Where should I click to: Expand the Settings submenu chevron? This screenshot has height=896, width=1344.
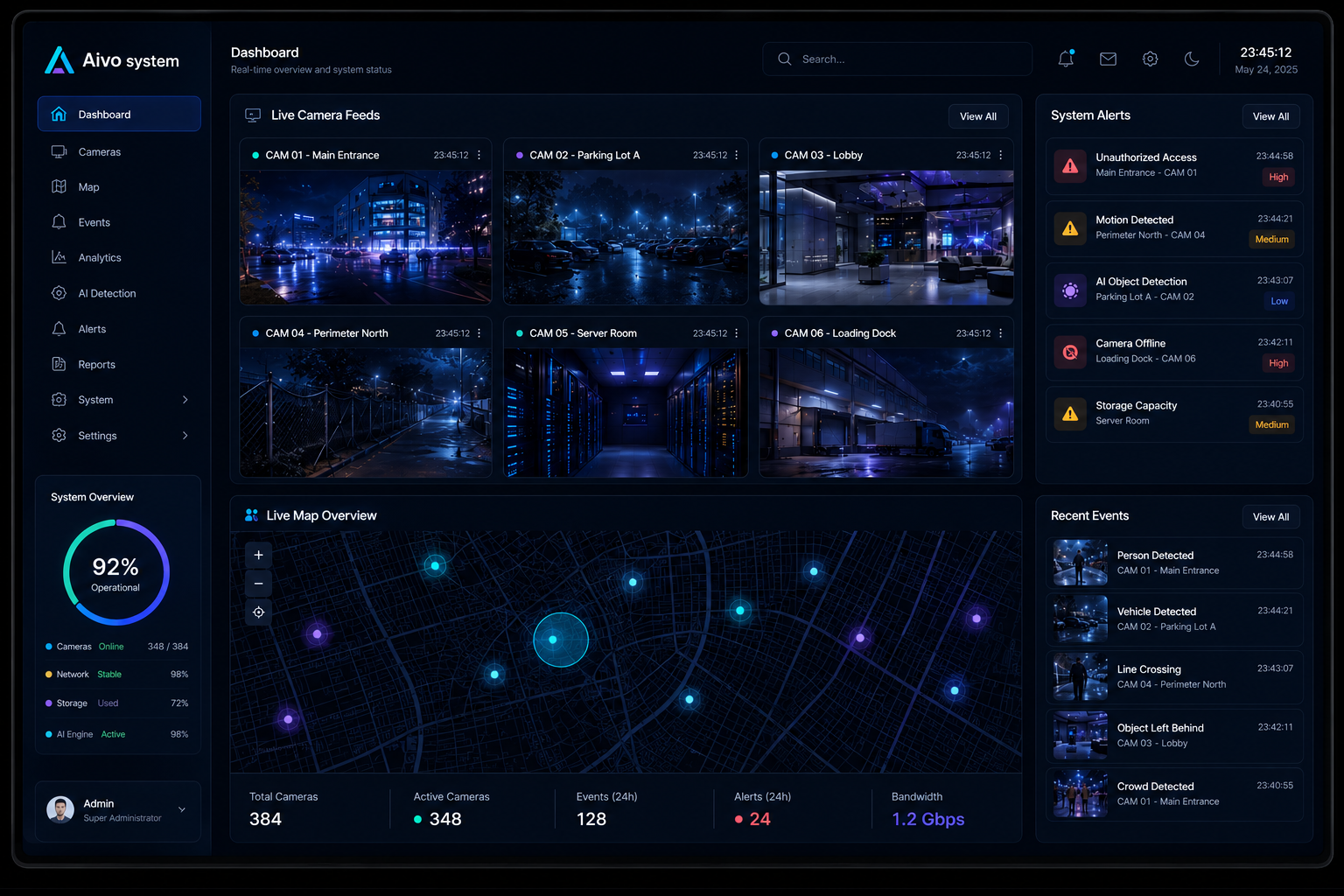(x=185, y=435)
